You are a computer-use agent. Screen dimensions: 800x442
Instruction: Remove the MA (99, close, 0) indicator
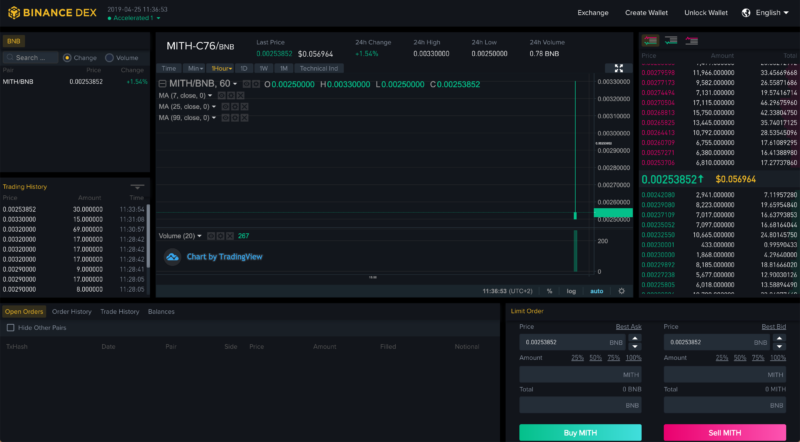(244, 118)
